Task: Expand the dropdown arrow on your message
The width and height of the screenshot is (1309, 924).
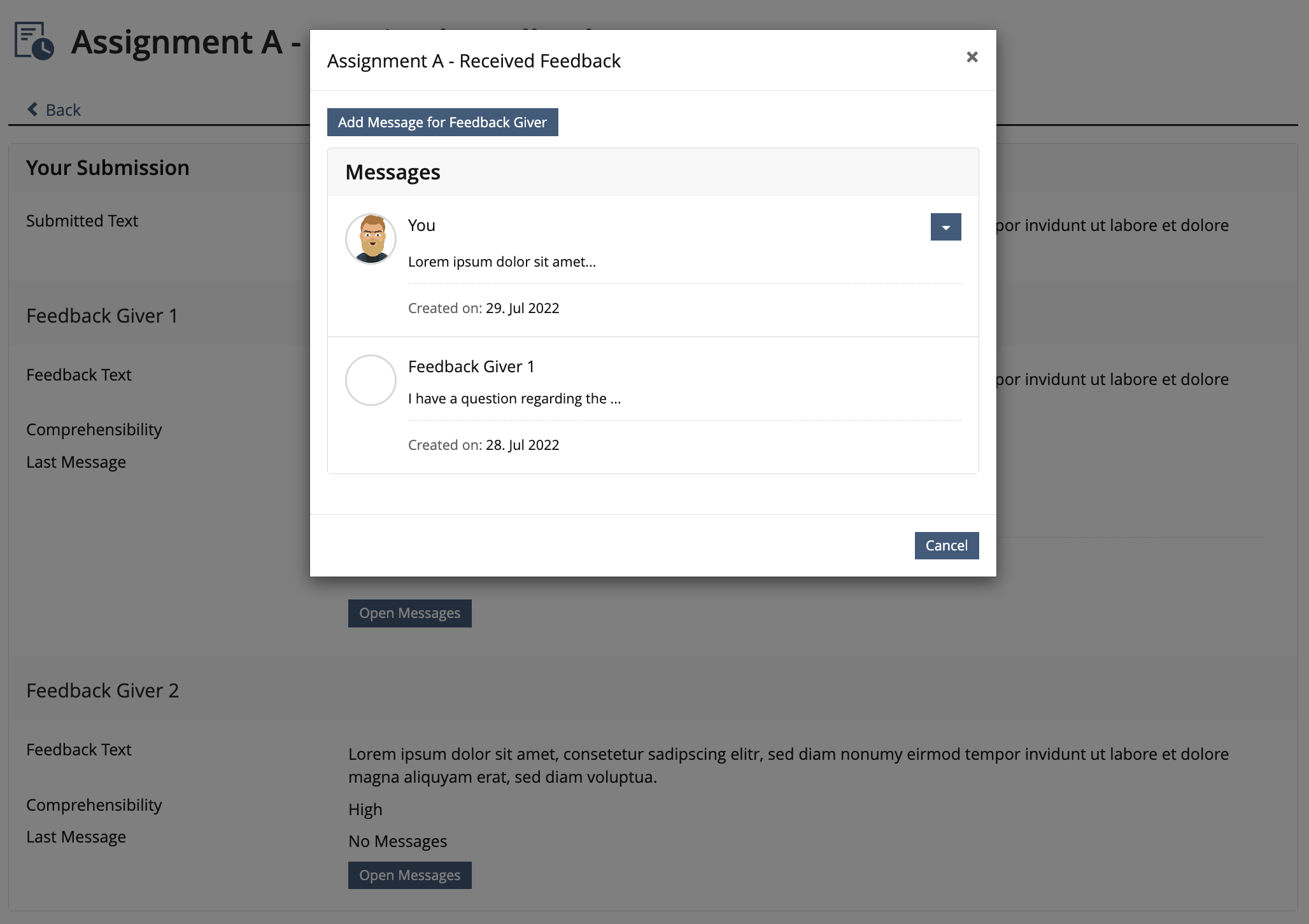Action: click(x=945, y=227)
